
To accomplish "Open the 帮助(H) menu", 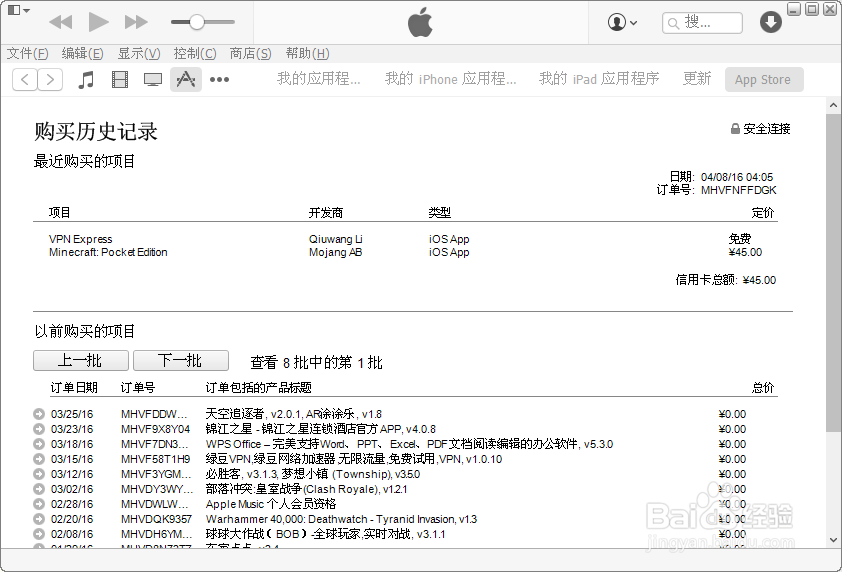I will click(308, 54).
